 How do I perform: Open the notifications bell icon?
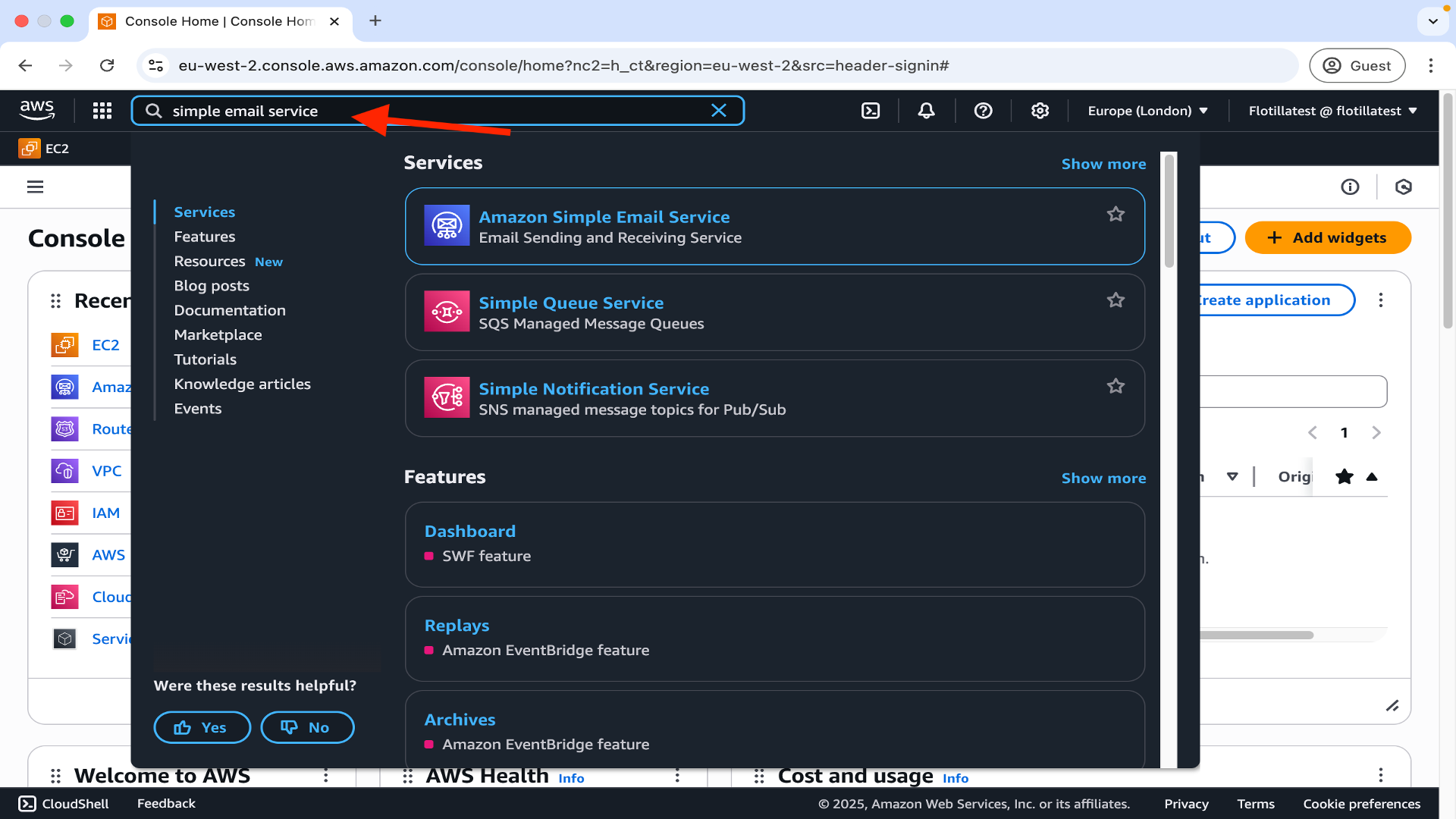[x=926, y=111]
